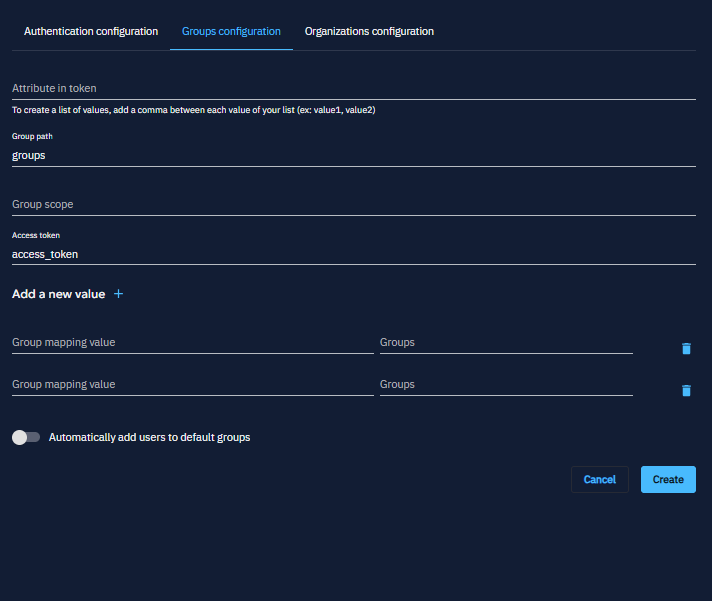Click the first Group mapping value field

192,343
